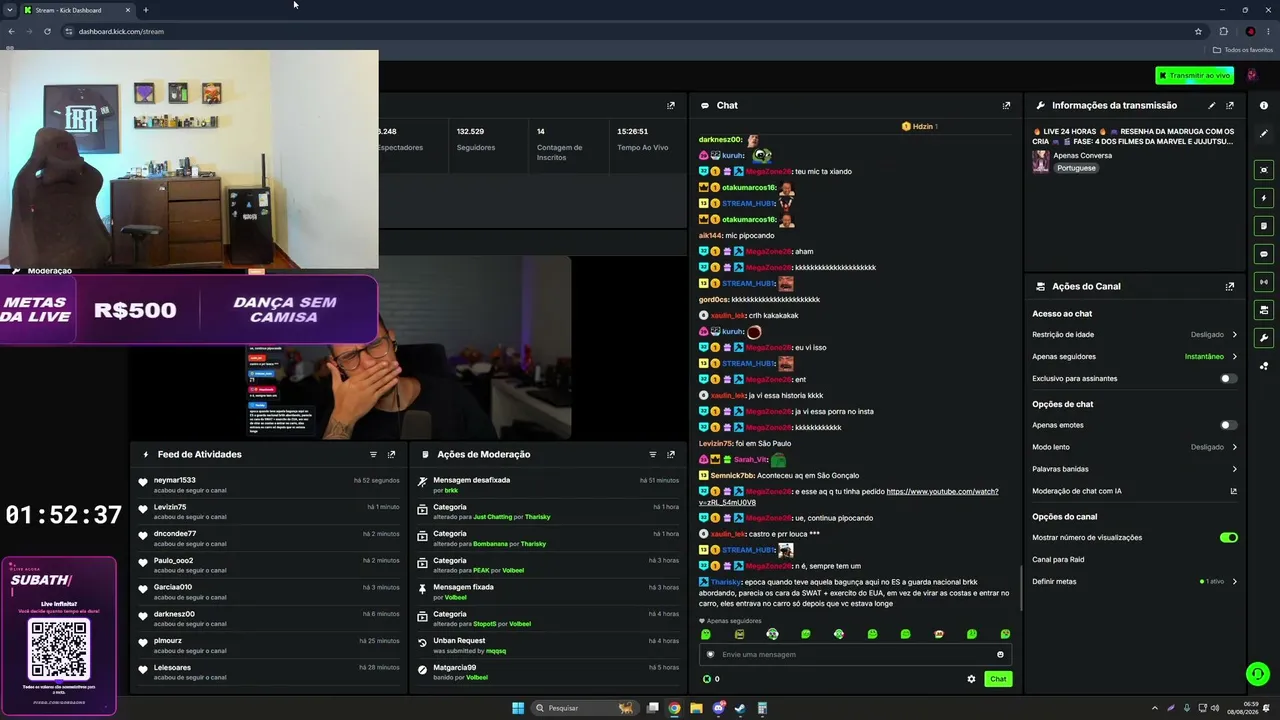Open the broadcast signal sidebar icon

(x=1264, y=282)
